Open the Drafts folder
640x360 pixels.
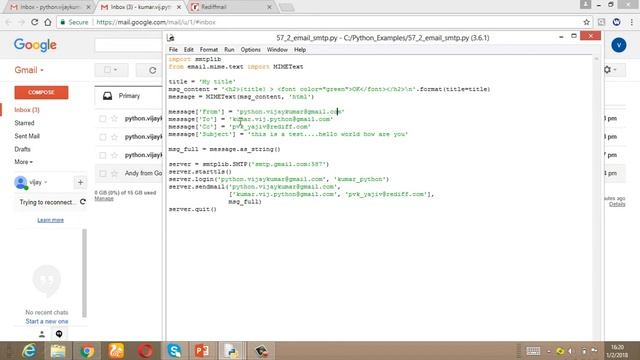pos(22,149)
